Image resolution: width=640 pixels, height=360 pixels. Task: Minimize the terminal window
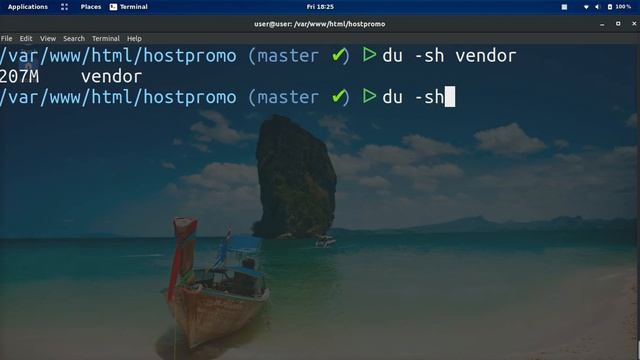pos(602,24)
